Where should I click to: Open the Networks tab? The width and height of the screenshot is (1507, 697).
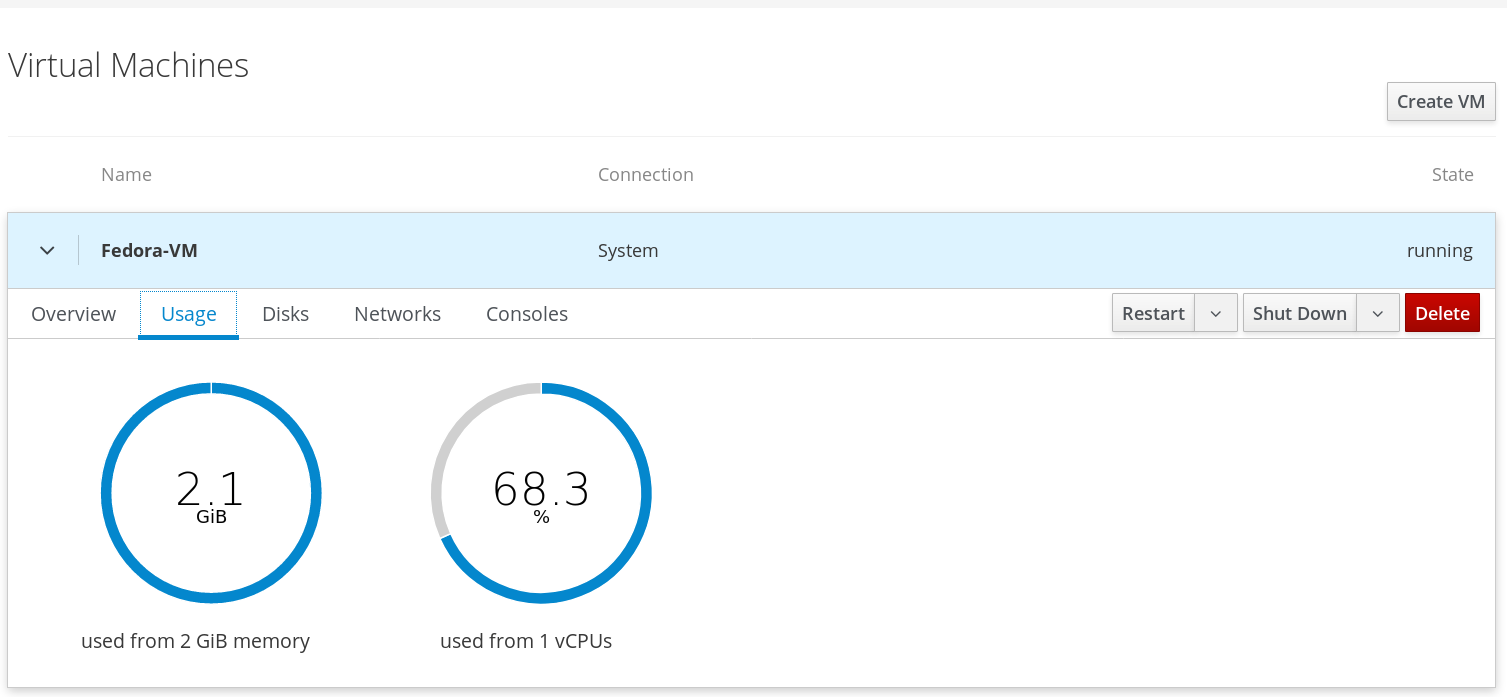click(398, 314)
